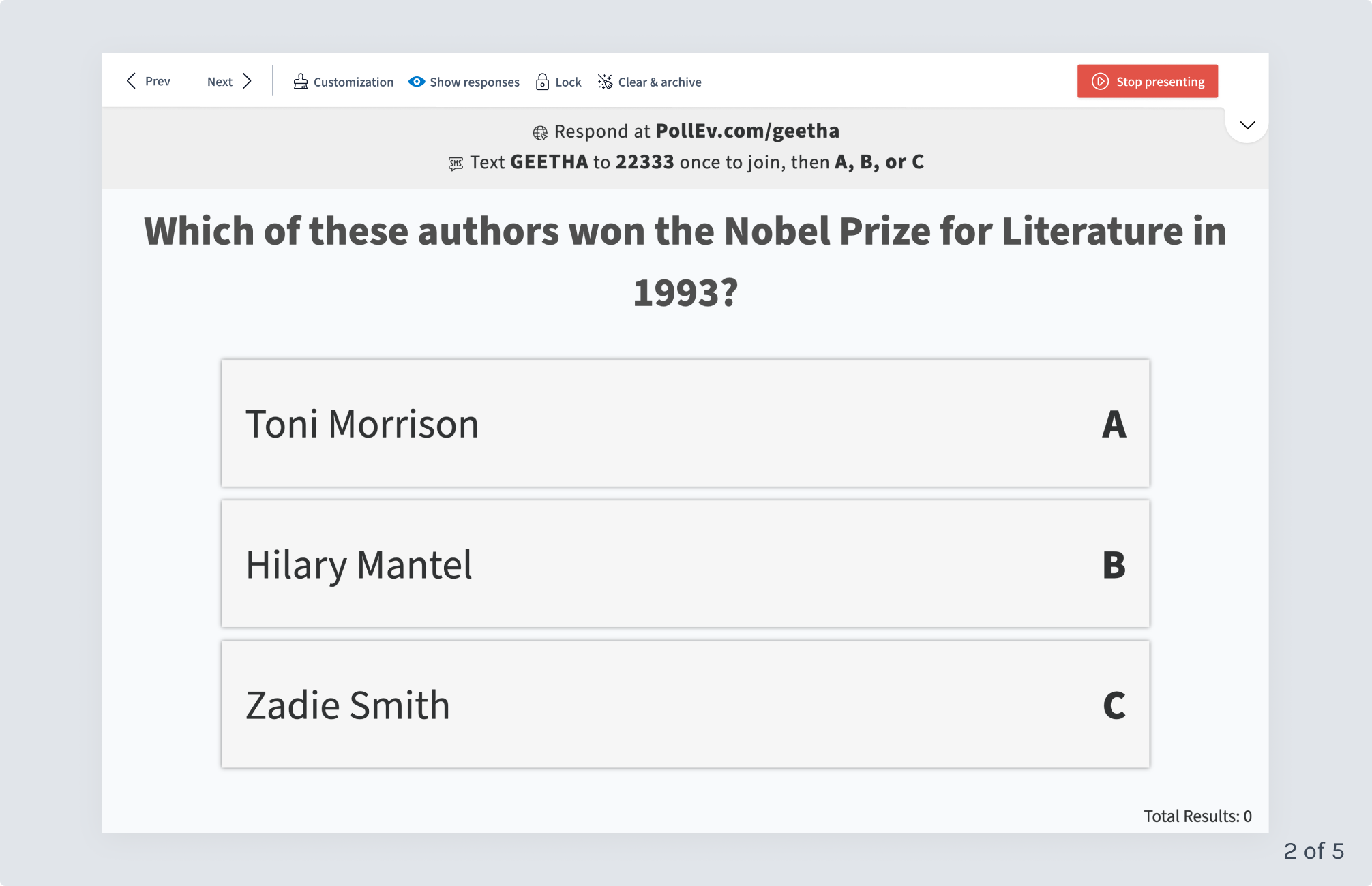The width and height of the screenshot is (1372, 886).
Task: Click the SMS icon beside Text GEETHA
Action: click(x=456, y=163)
